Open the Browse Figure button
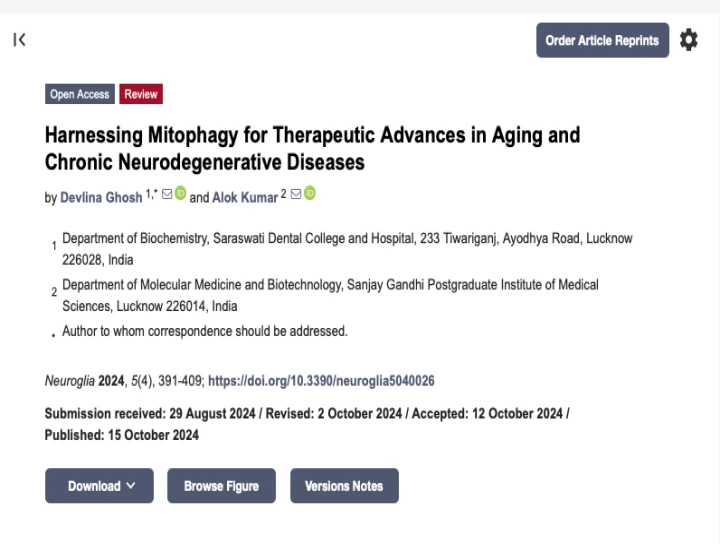The width and height of the screenshot is (720, 544). click(221, 486)
